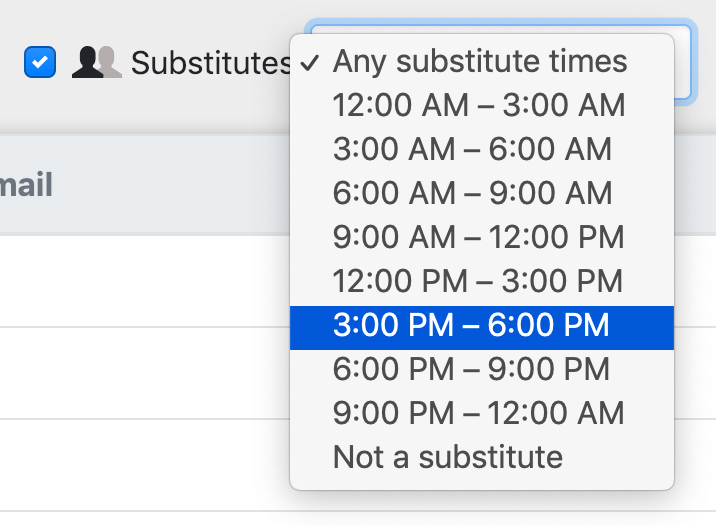Select the third table row under mail
This screenshot has width=716, height=526.
point(140,464)
